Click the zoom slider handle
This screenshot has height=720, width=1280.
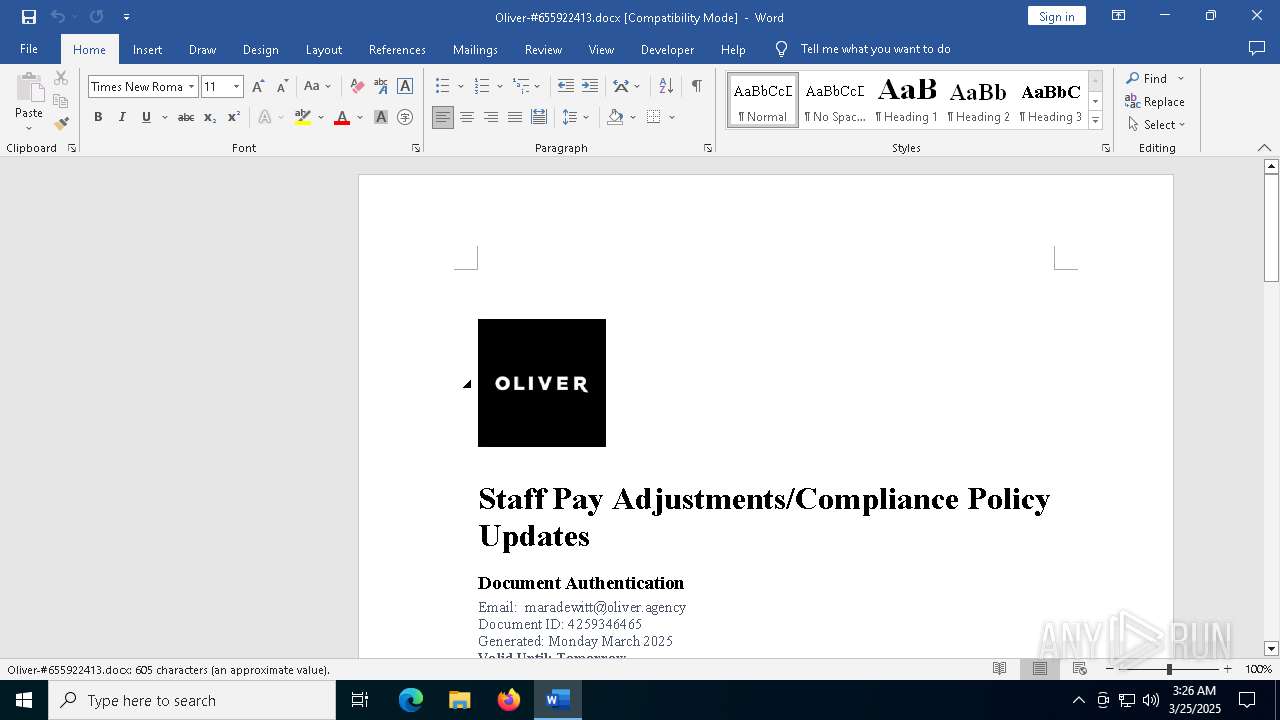point(1169,669)
